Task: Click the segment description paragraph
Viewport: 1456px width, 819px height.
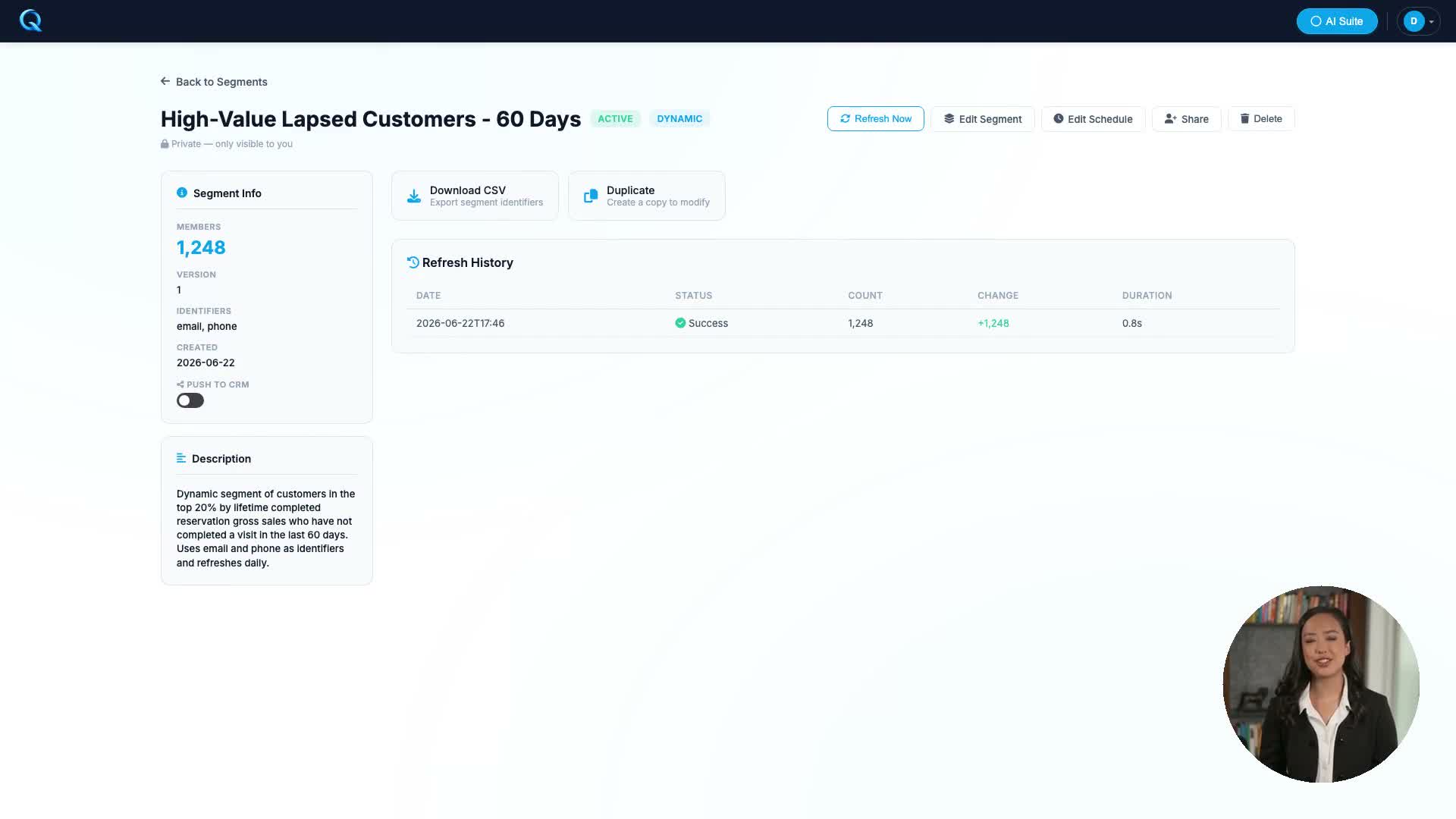Action: click(266, 529)
